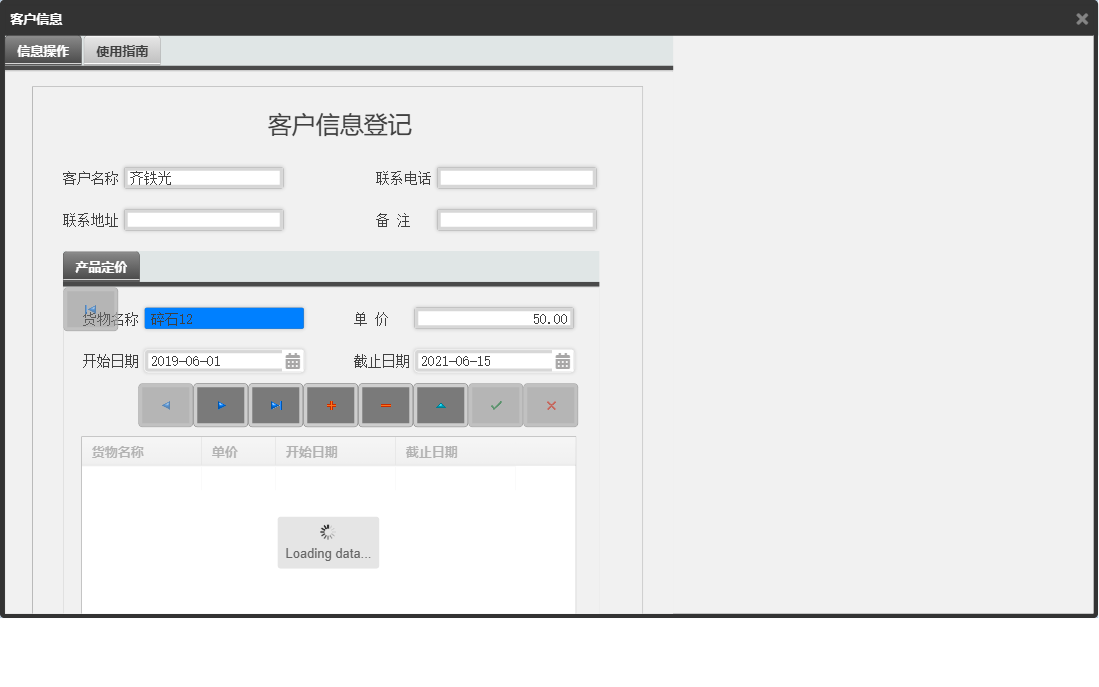Viewport: 1099px width, 687px height.
Task: Click the 备注 input field
Action: [x=516, y=220]
